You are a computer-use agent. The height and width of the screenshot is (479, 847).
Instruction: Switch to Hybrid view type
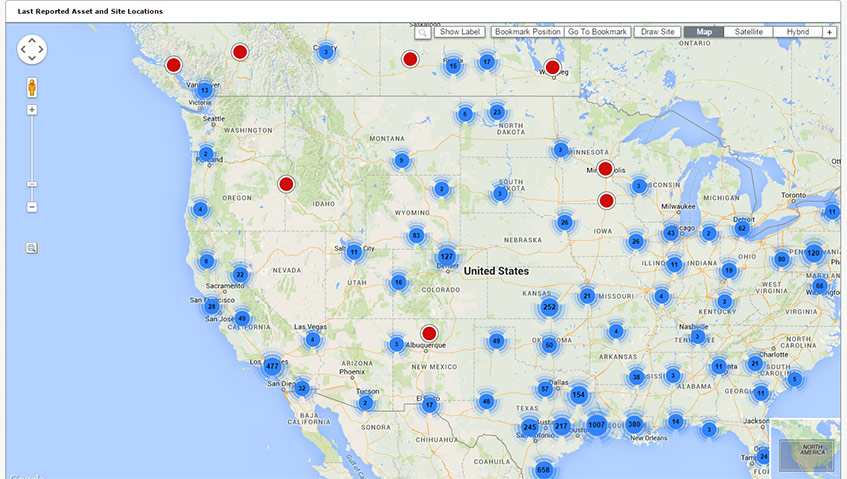[x=797, y=32]
